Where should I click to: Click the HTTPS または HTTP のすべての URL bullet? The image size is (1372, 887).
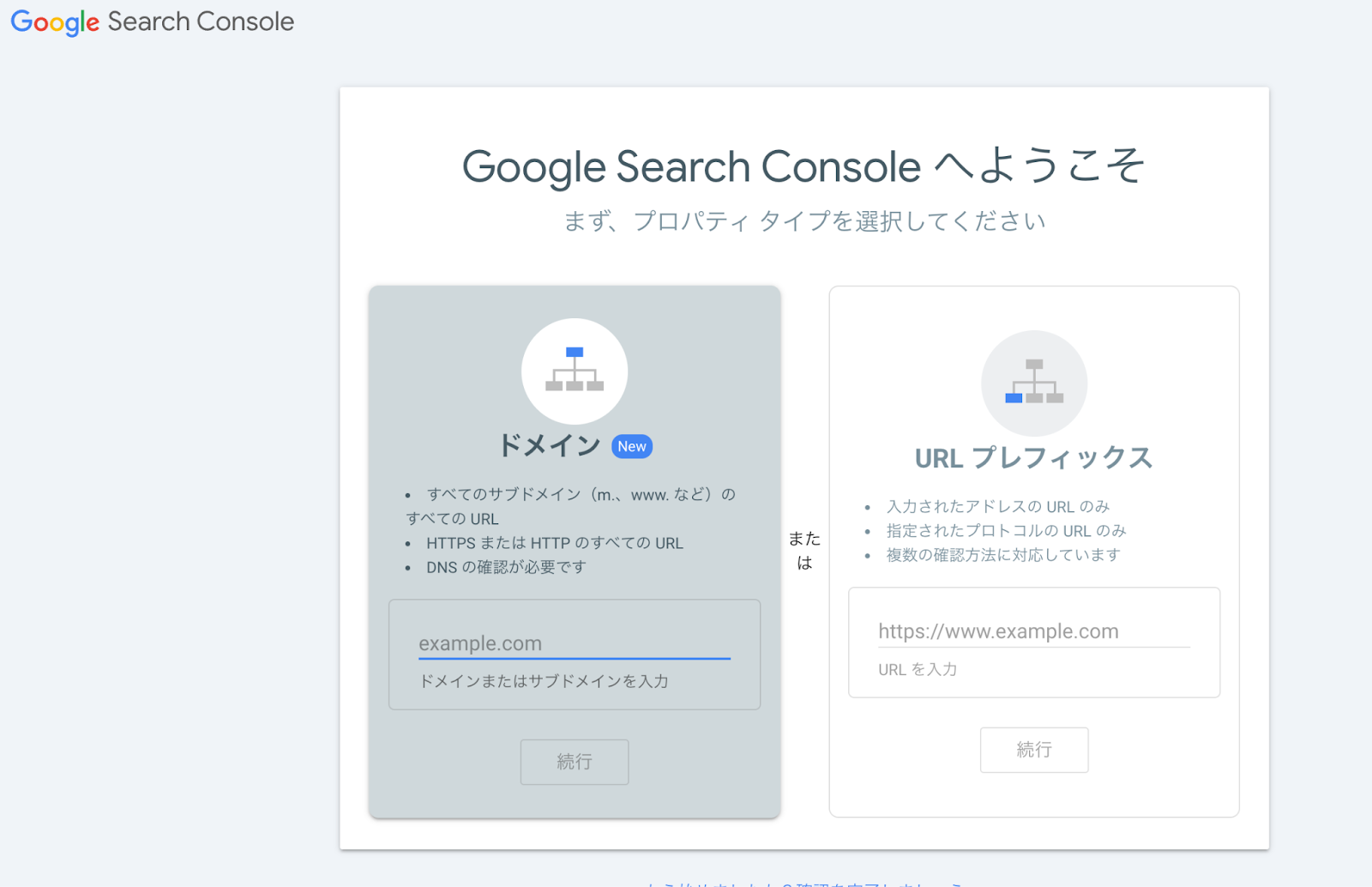pos(555,543)
